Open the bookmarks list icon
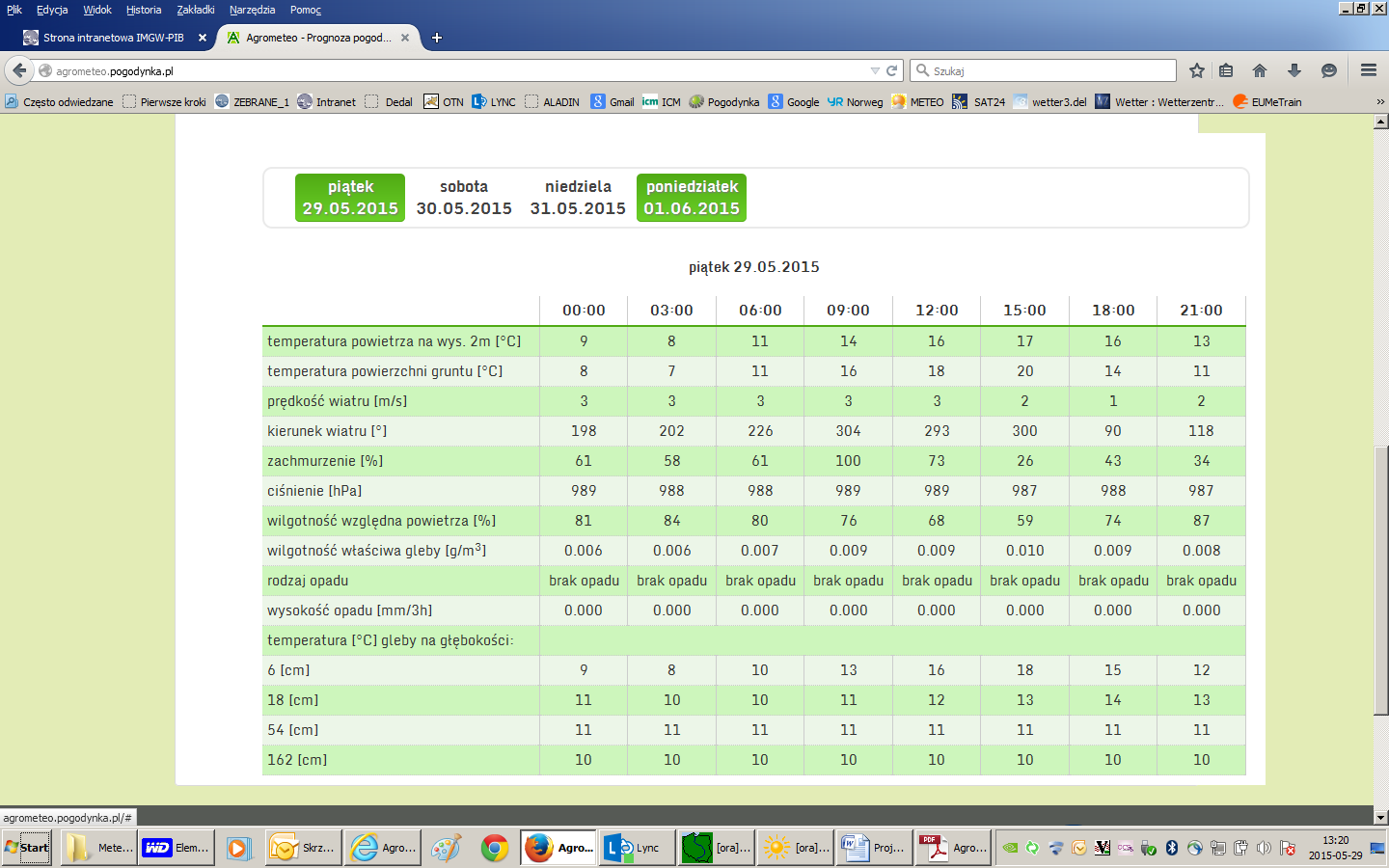 click(x=1226, y=70)
